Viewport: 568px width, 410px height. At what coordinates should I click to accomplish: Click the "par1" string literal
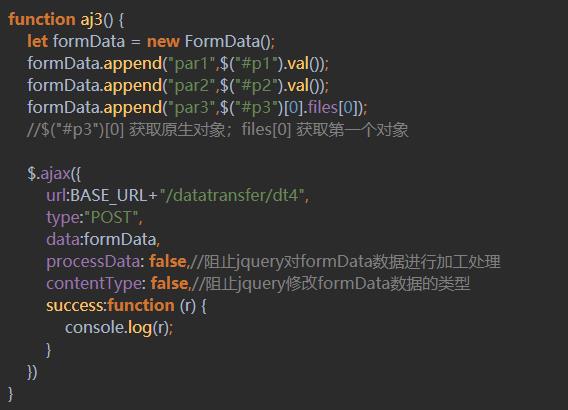pos(192,64)
